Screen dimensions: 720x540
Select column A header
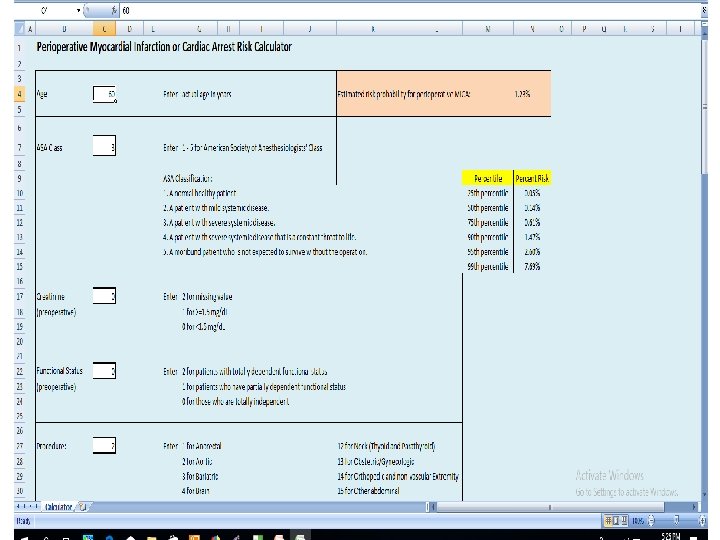pos(30,29)
